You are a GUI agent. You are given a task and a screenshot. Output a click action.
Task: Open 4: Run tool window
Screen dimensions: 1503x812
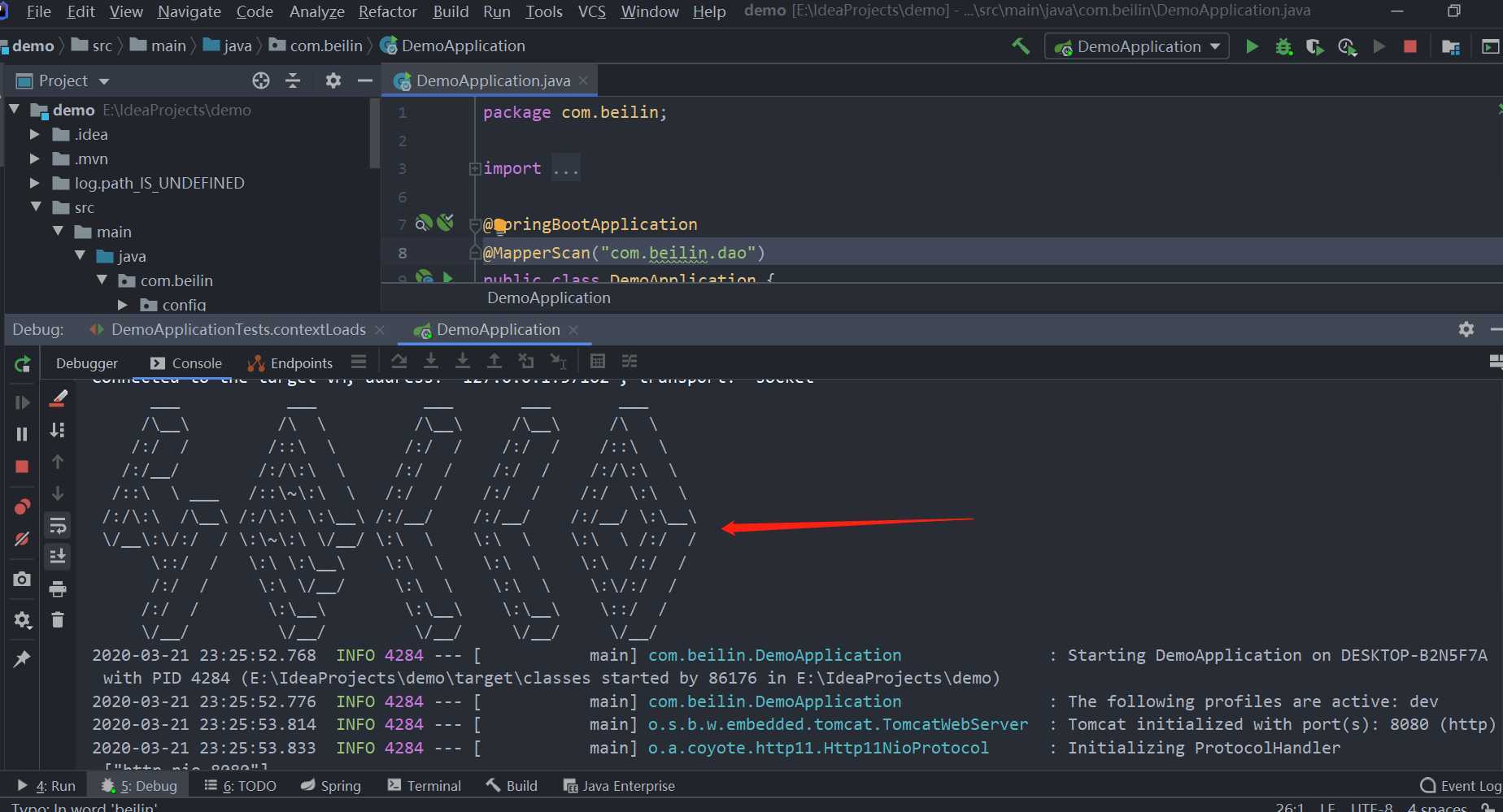(x=46, y=786)
